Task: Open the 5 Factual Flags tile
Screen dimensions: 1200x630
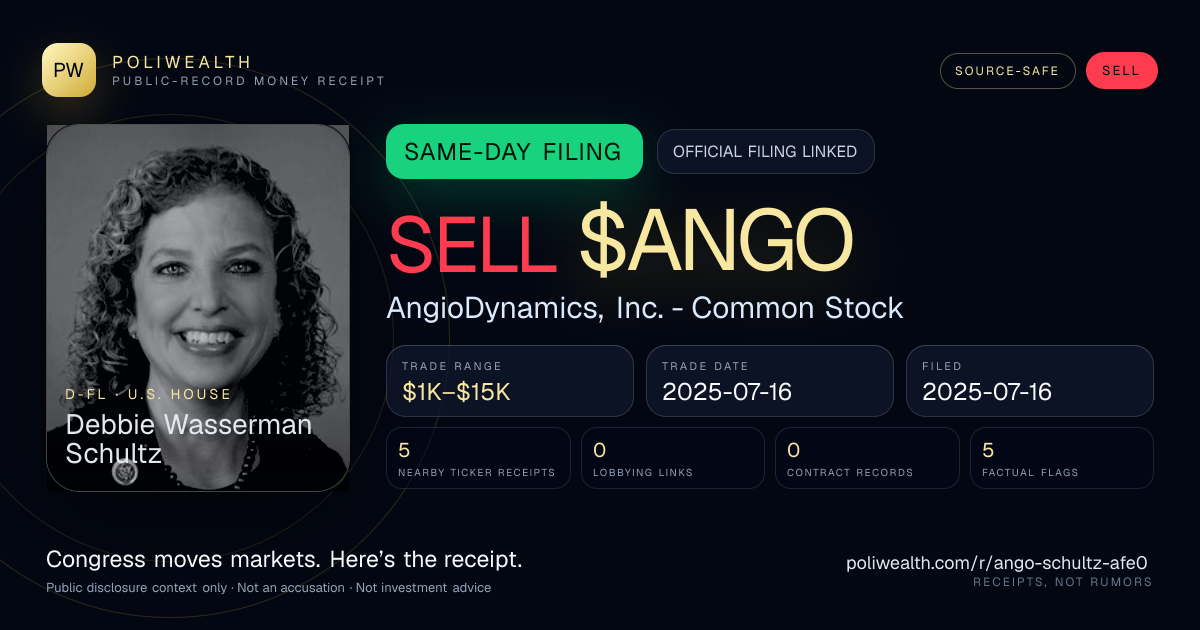Action: [1062, 458]
